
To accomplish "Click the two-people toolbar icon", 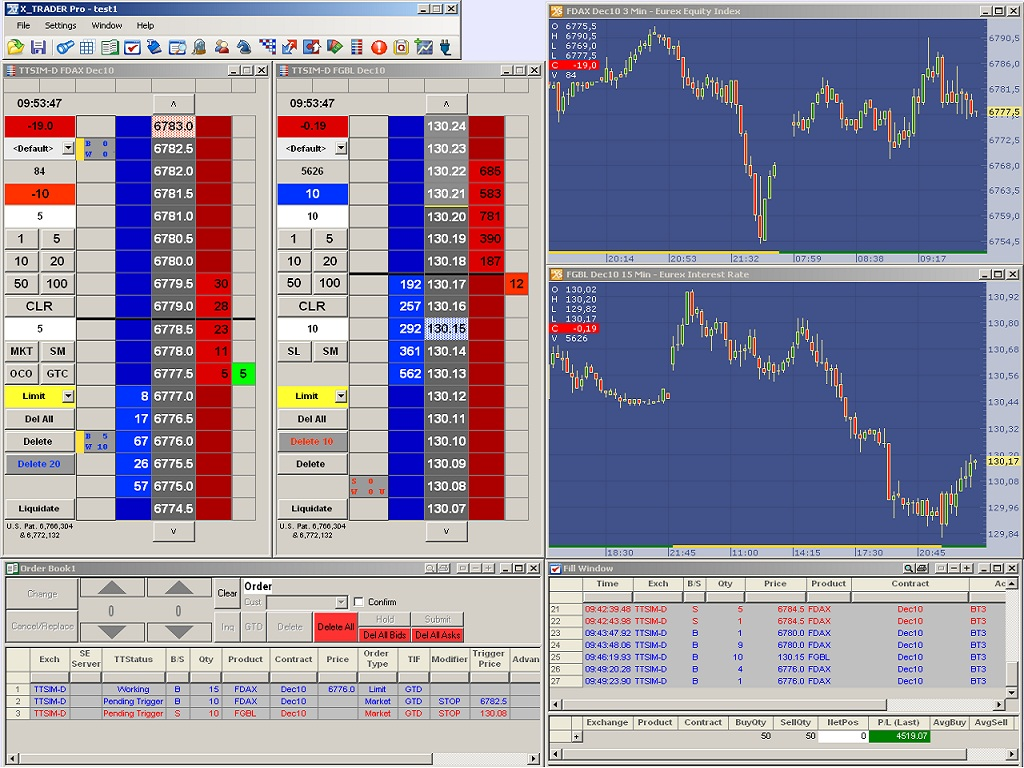I will pyautogui.click(x=222, y=47).
